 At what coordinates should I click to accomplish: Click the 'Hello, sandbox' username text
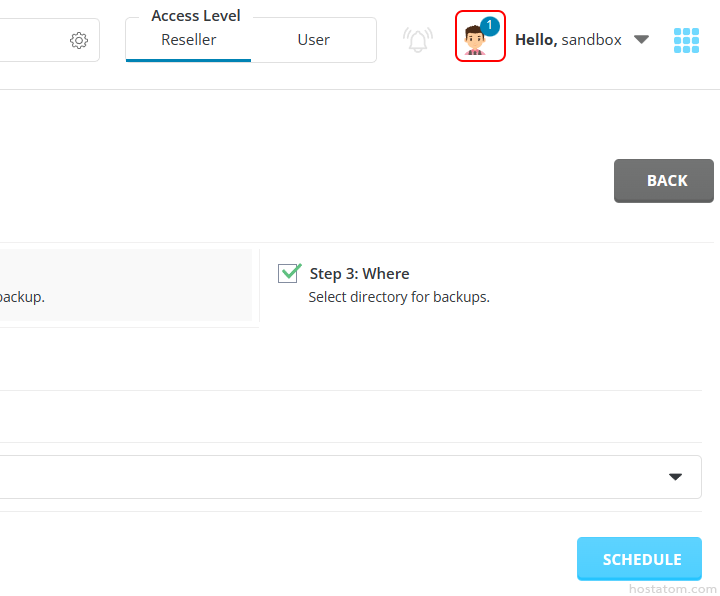568,40
